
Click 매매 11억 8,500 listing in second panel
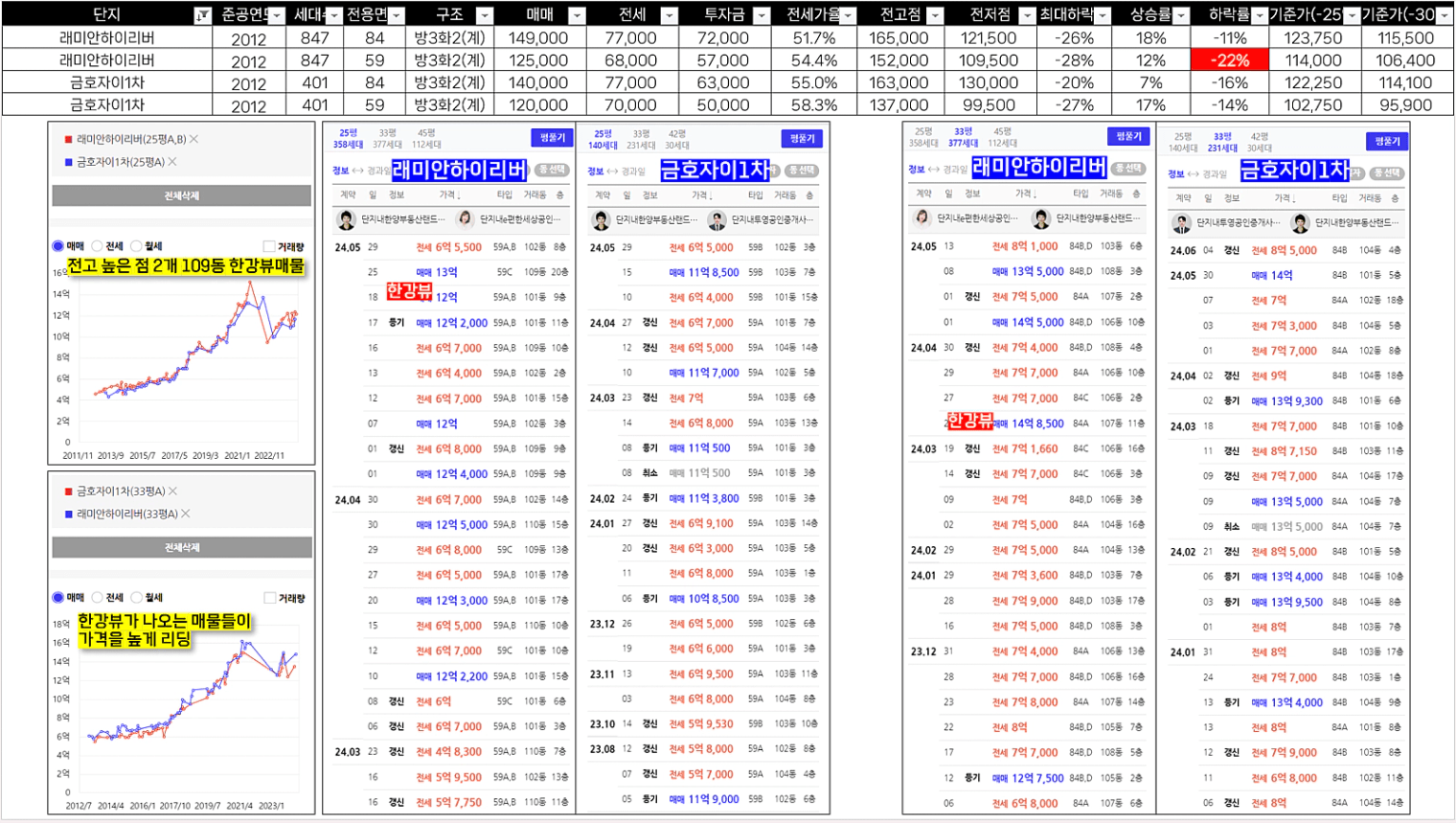(704, 272)
